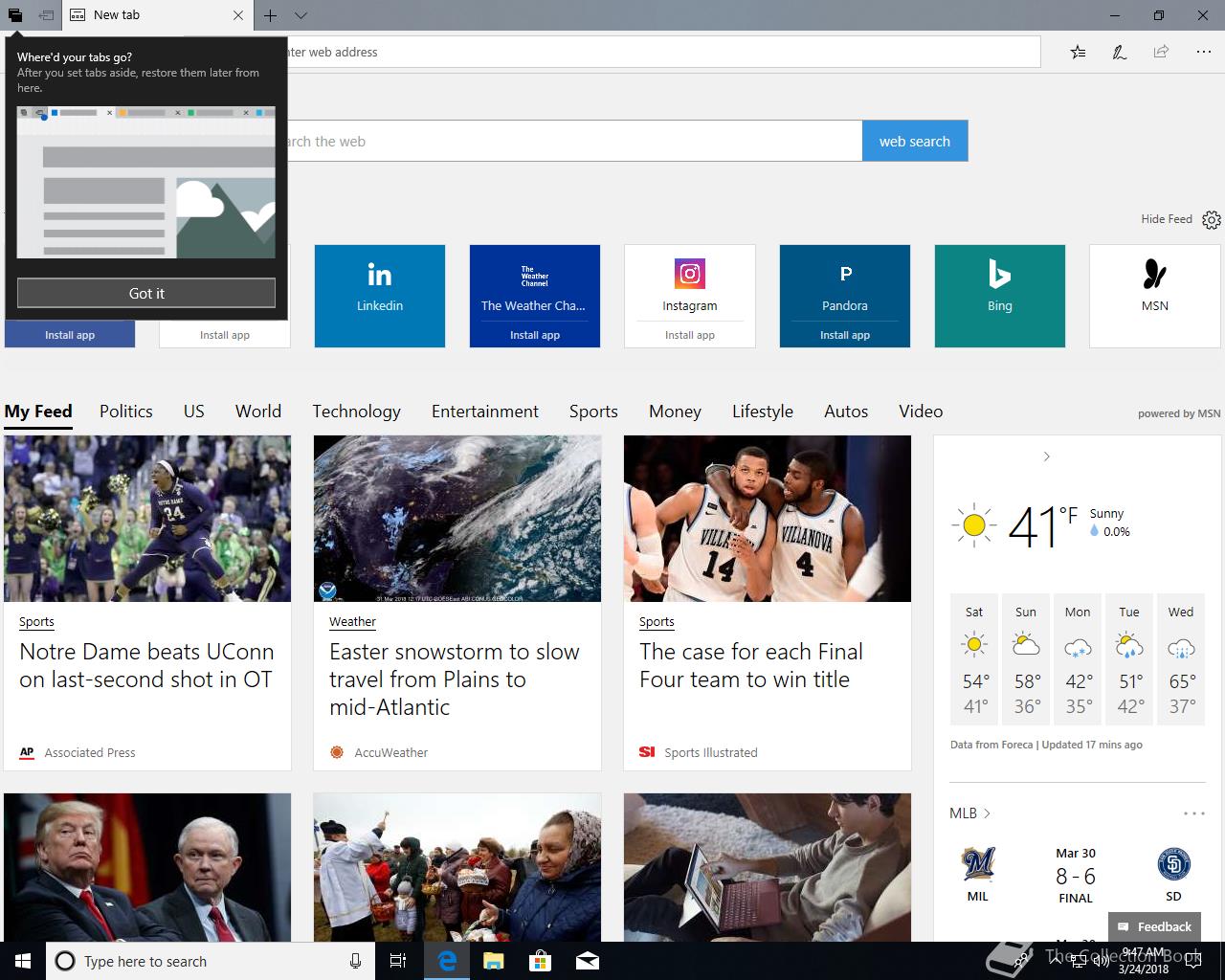This screenshot has height=980, width=1225.
Task: Click Hide Feed link
Action: (1166, 219)
